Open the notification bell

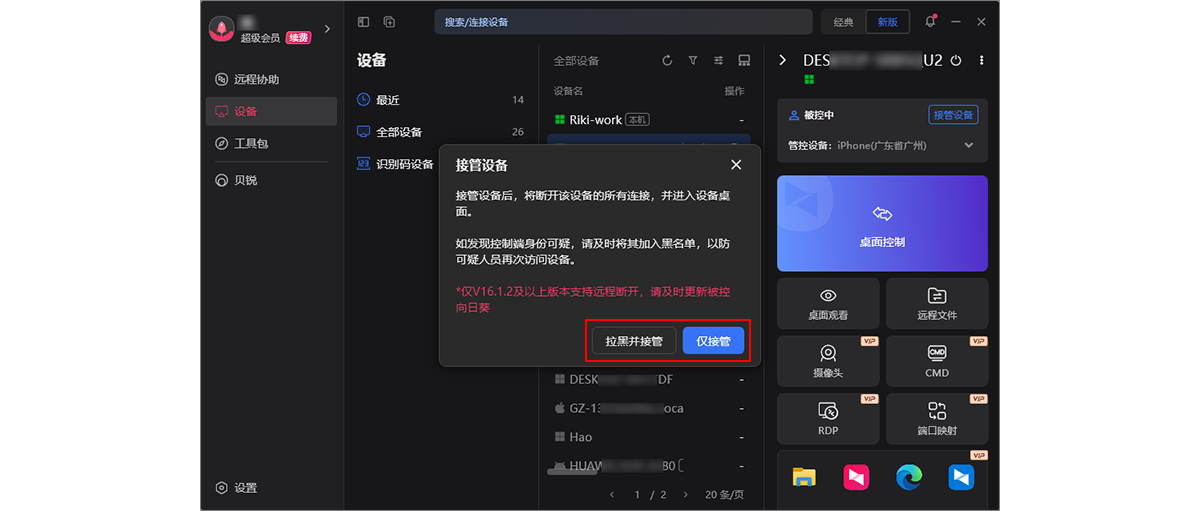click(x=930, y=21)
